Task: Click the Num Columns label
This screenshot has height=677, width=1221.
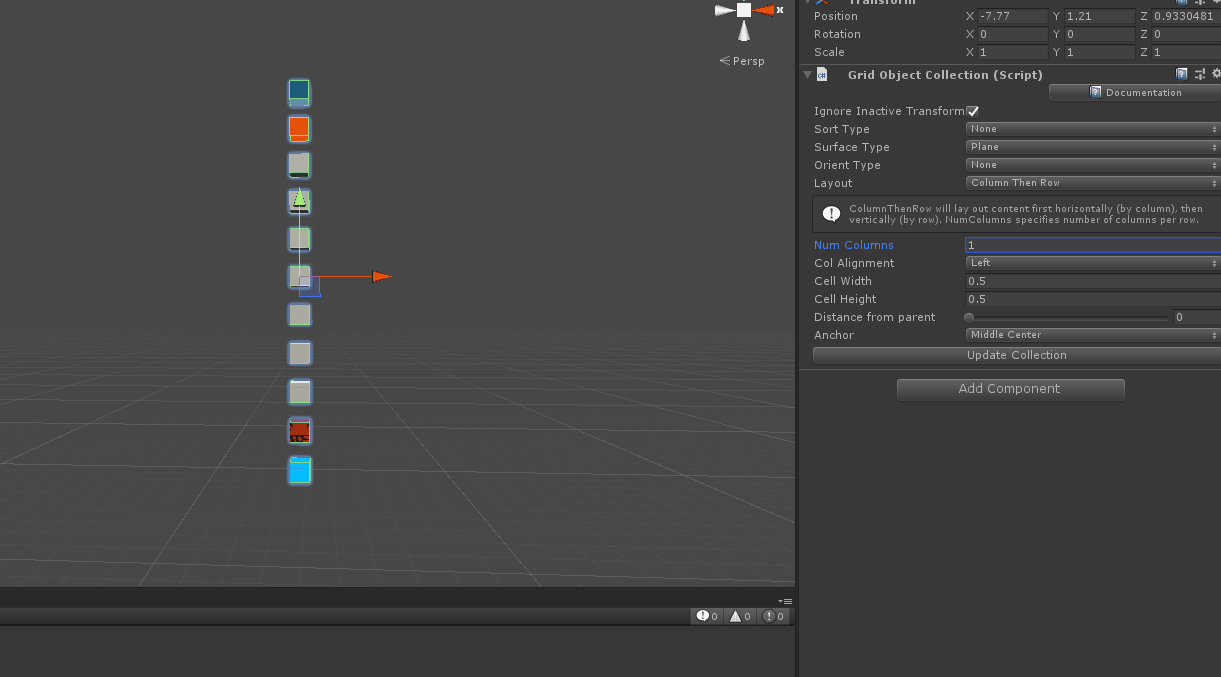Action: point(854,245)
